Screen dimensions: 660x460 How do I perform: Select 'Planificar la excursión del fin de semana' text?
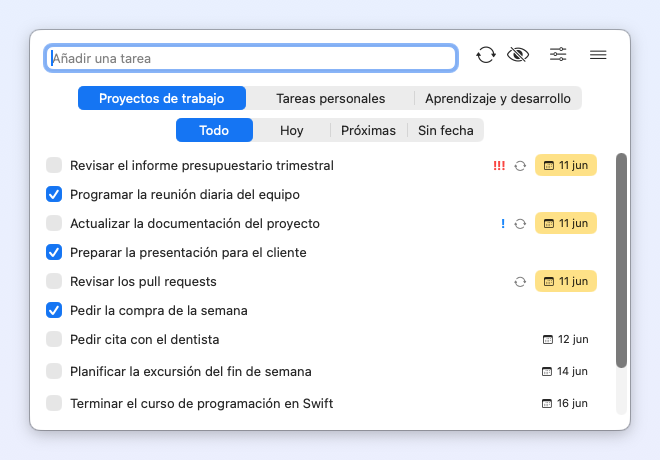tap(191, 372)
